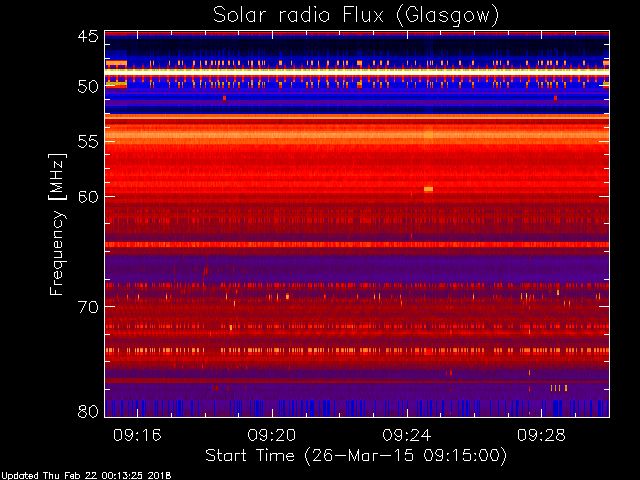Click the 09:16 time axis label
This screenshot has width=640, height=480.
(137, 435)
